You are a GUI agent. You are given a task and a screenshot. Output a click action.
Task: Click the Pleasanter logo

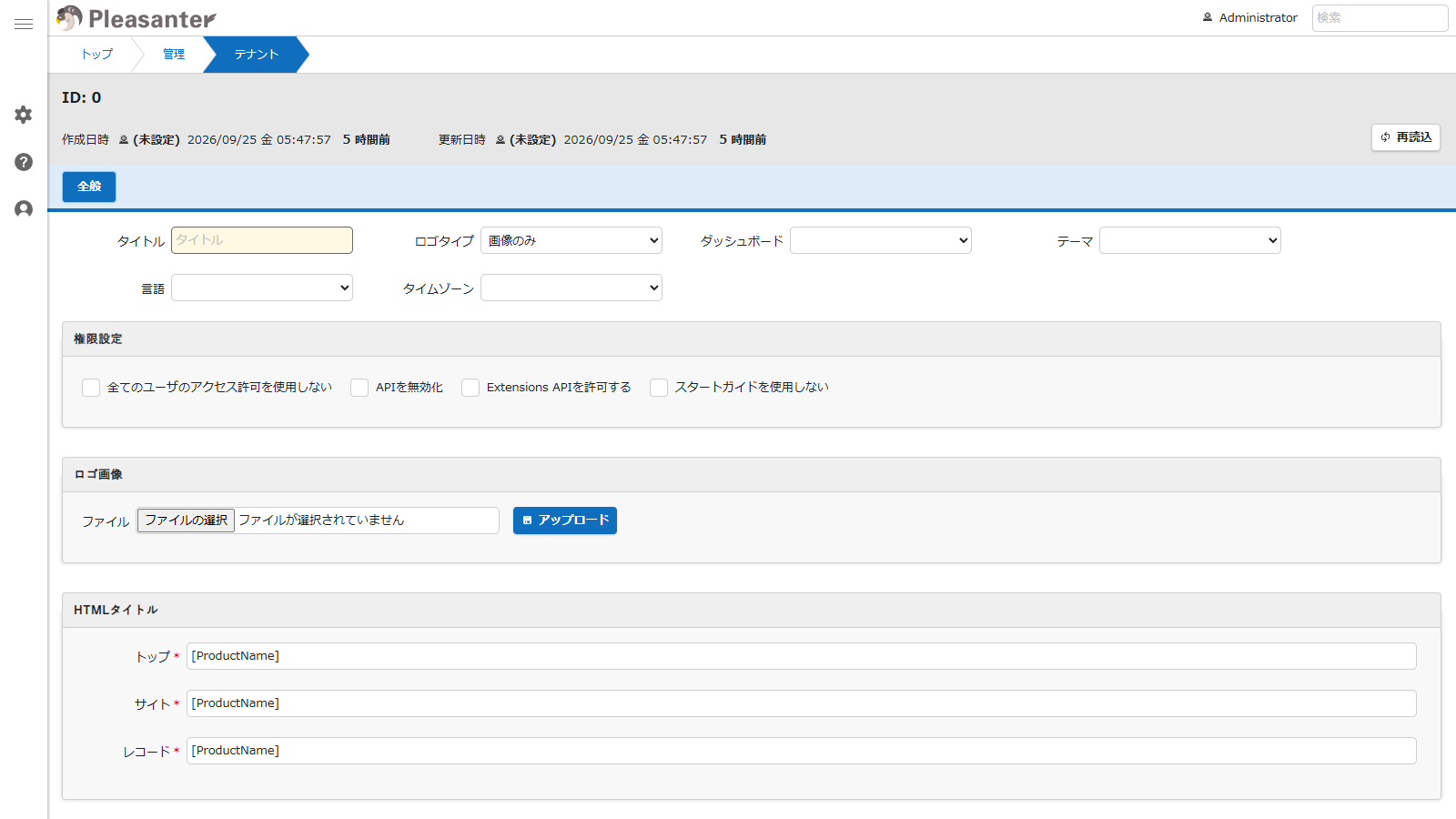(x=136, y=18)
